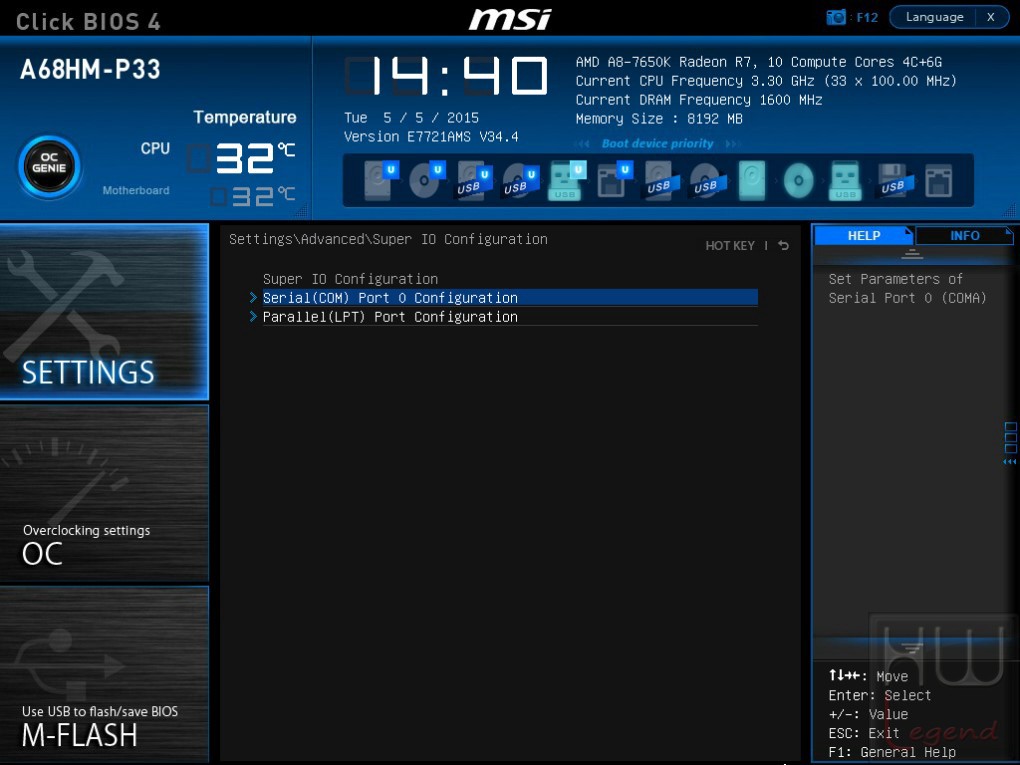Click the Temperature heading
This screenshot has height=765, width=1020.
245,117
